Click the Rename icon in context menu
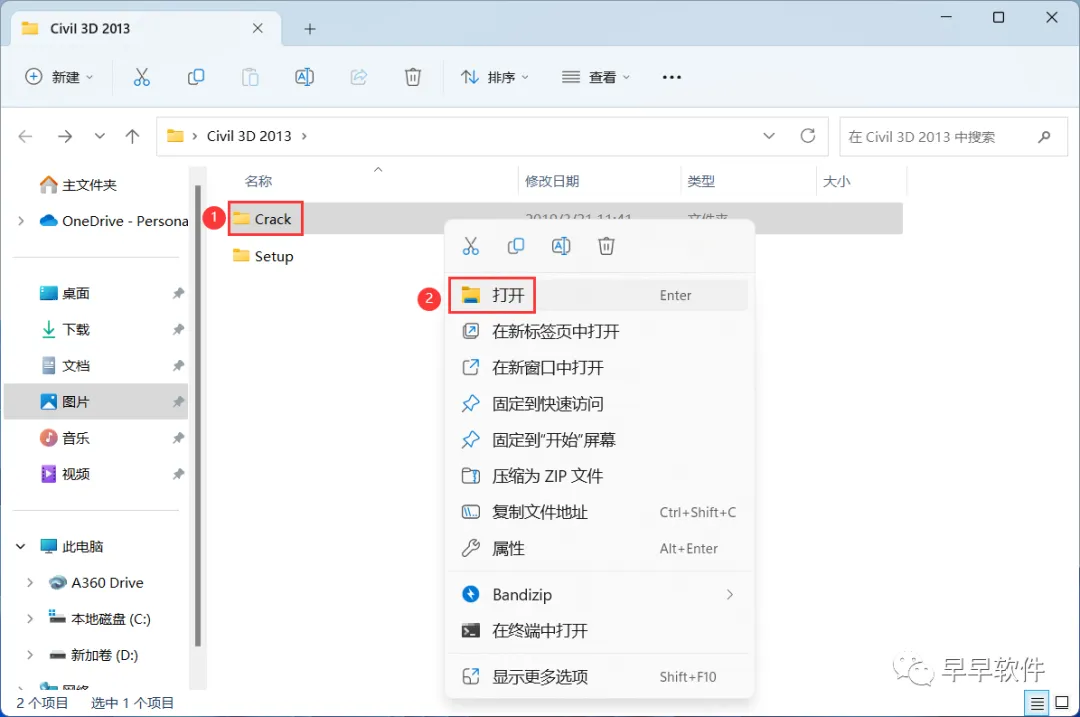 (561, 246)
